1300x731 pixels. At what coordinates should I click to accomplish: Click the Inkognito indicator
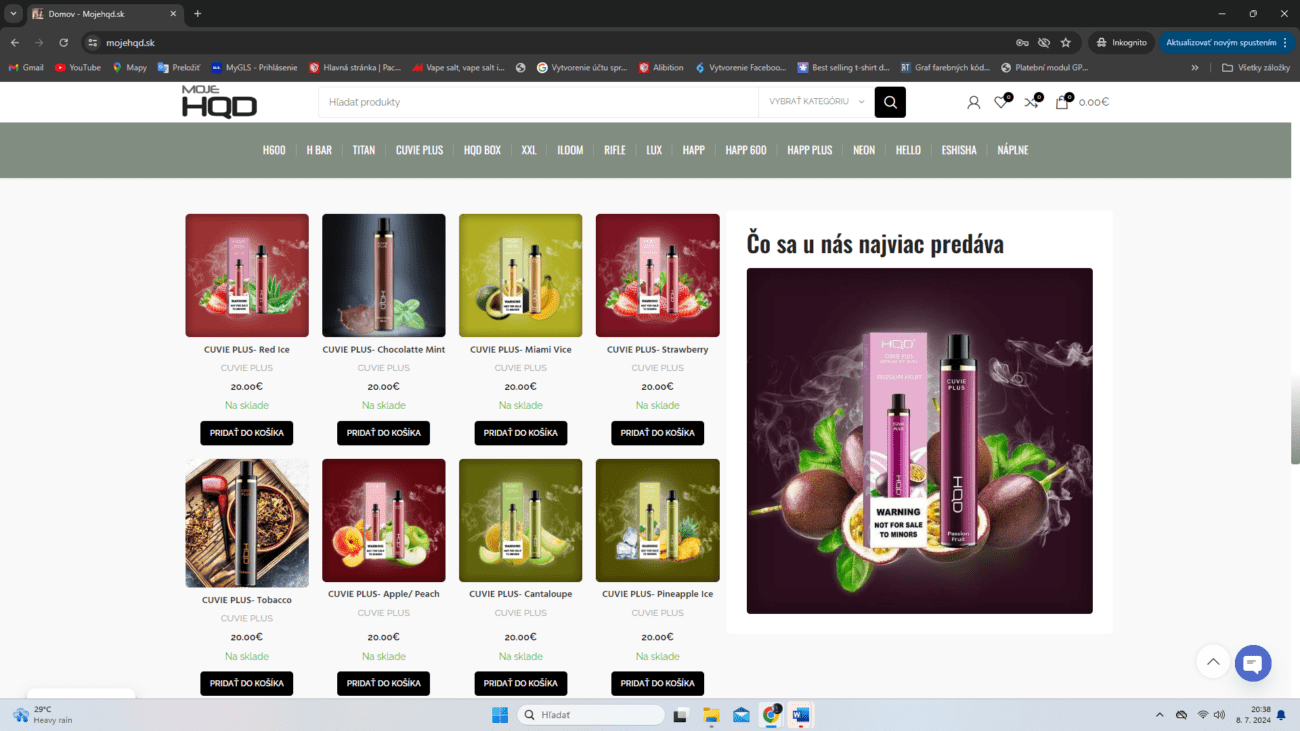click(x=1122, y=43)
